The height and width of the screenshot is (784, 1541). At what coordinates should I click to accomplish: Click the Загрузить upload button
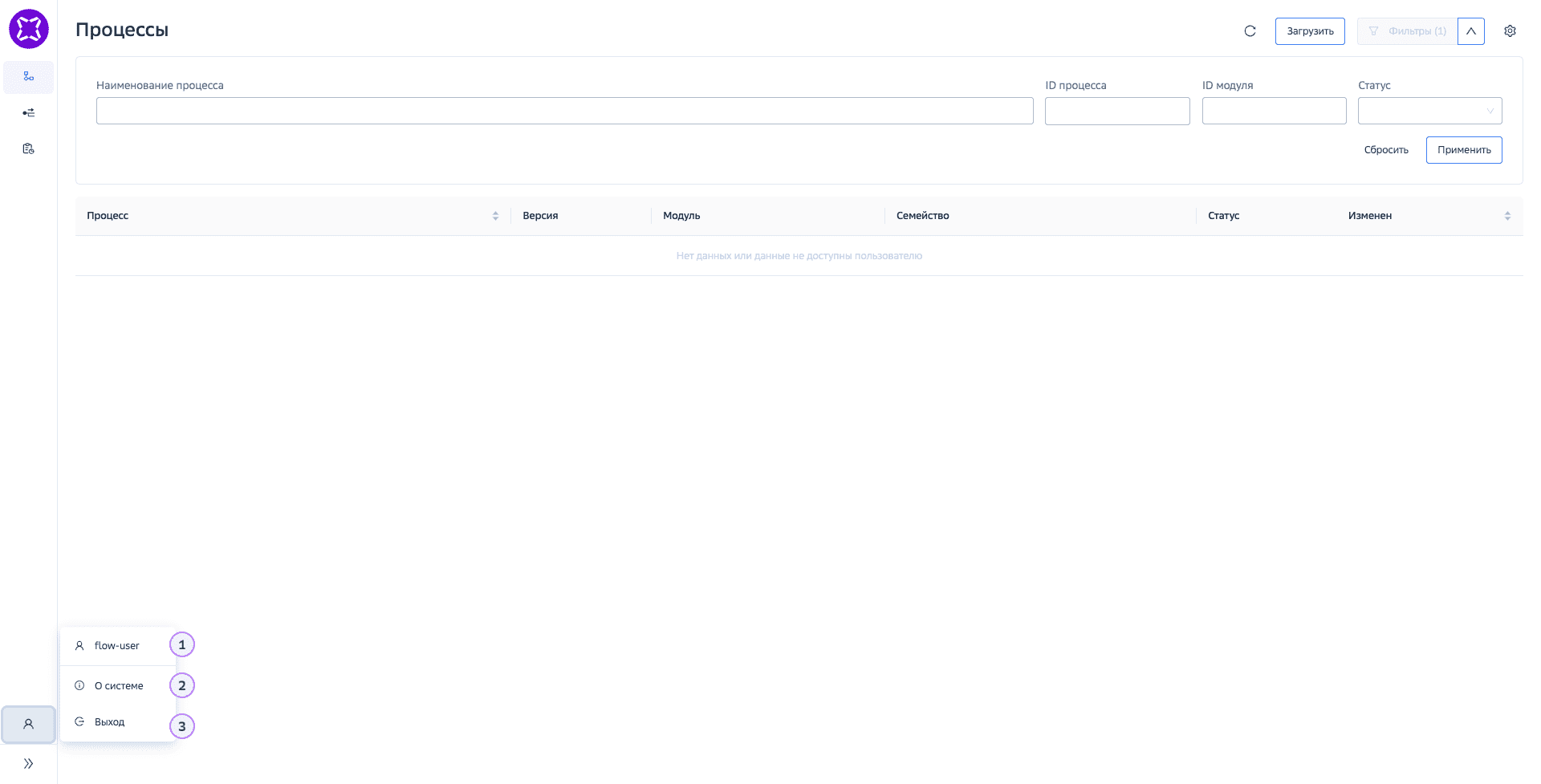1310,30
